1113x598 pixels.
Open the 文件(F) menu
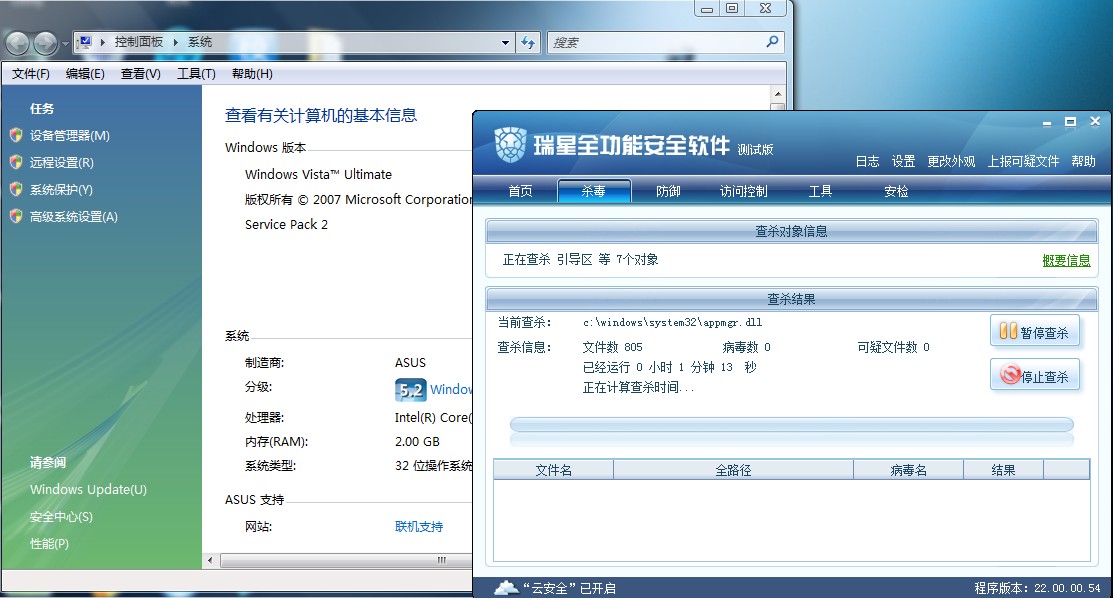(31, 74)
